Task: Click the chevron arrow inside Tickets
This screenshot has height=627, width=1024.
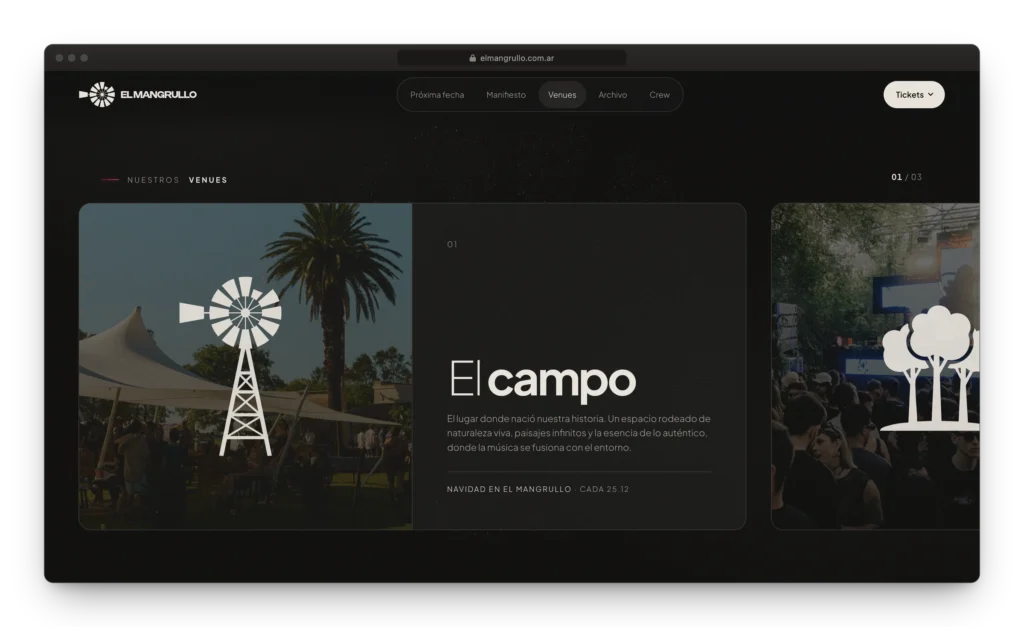Action: click(x=931, y=95)
